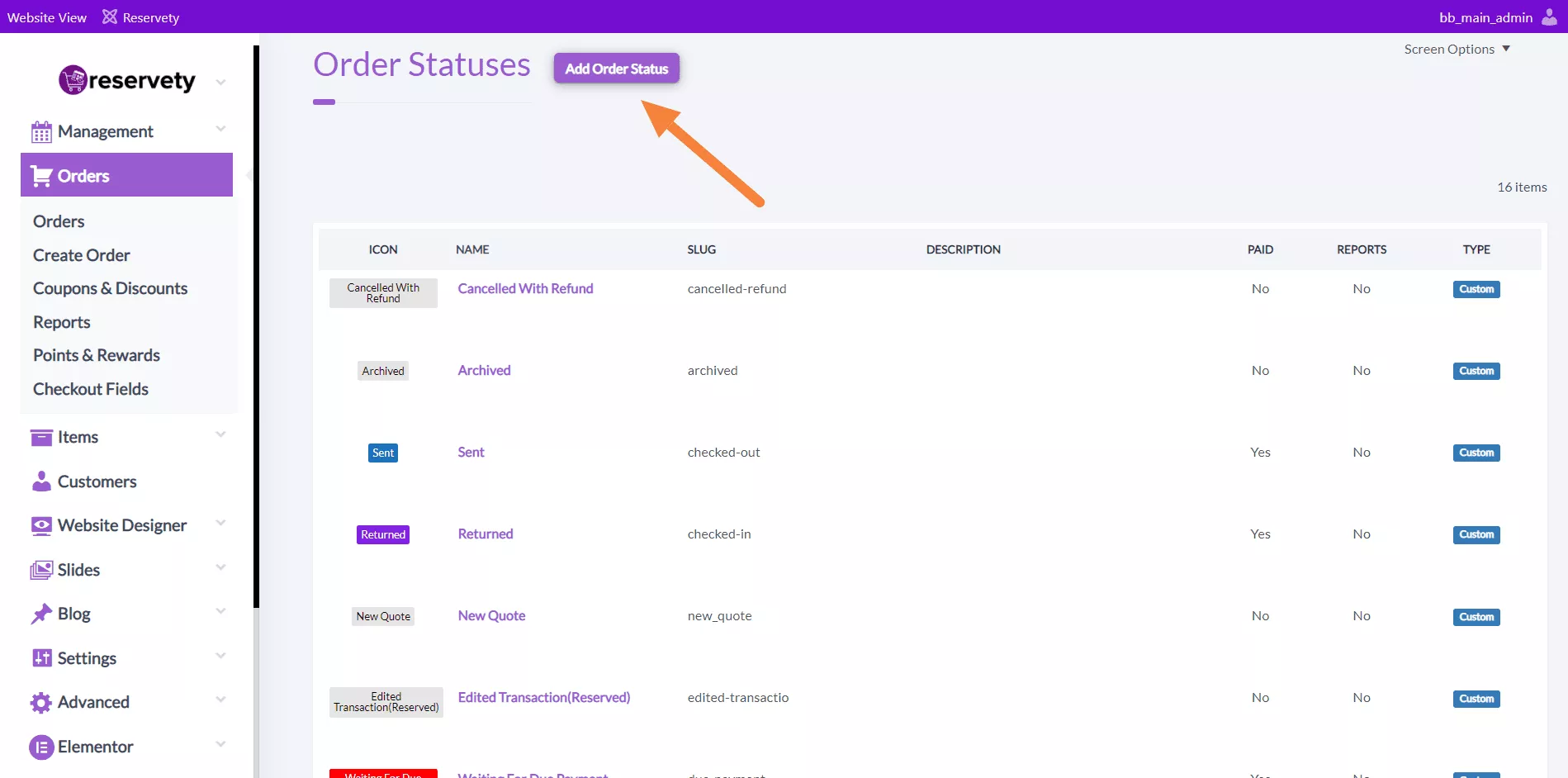Click the Management calendar icon

(40, 130)
